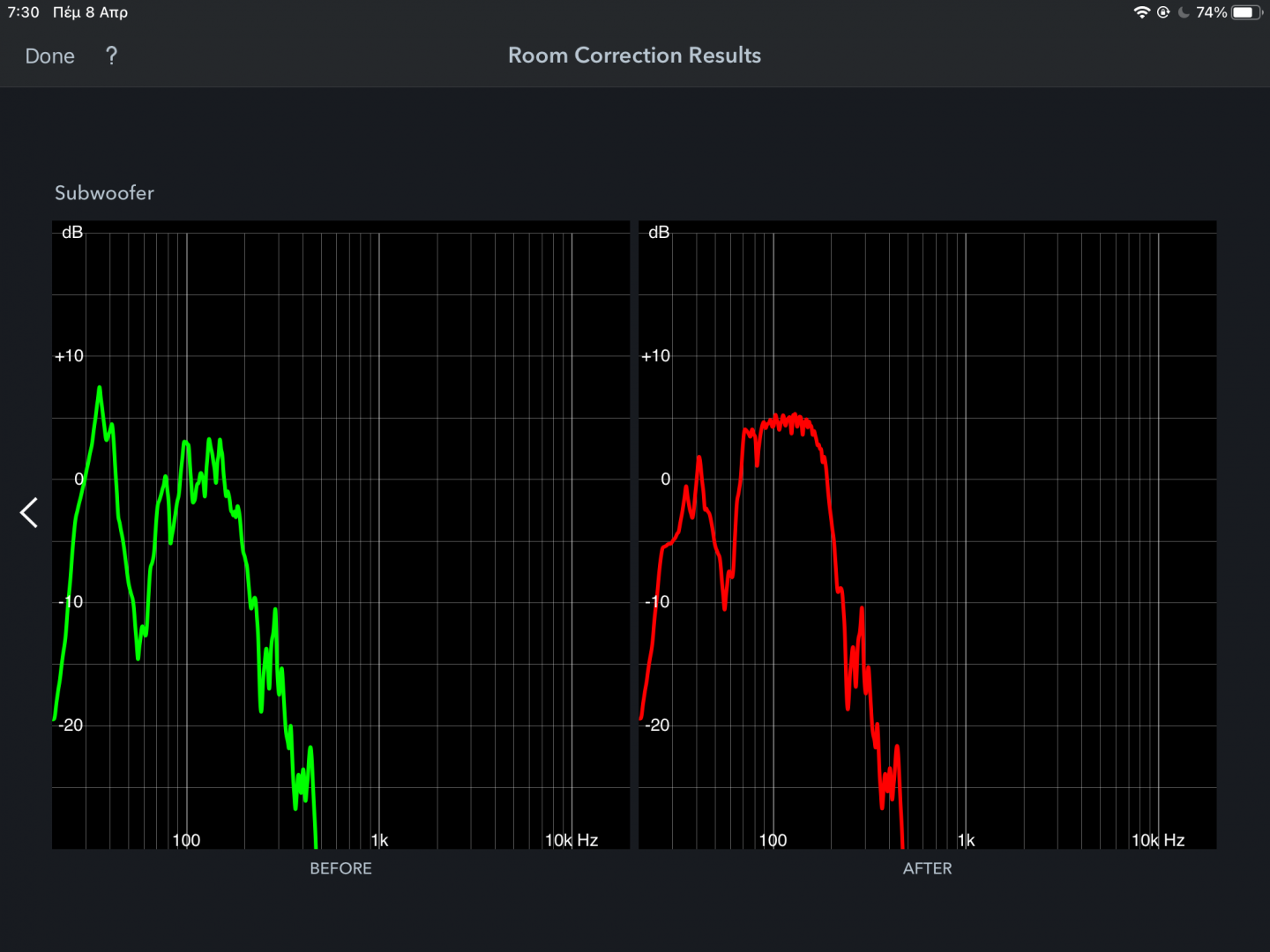Click the left chevron to go back

(x=29, y=512)
